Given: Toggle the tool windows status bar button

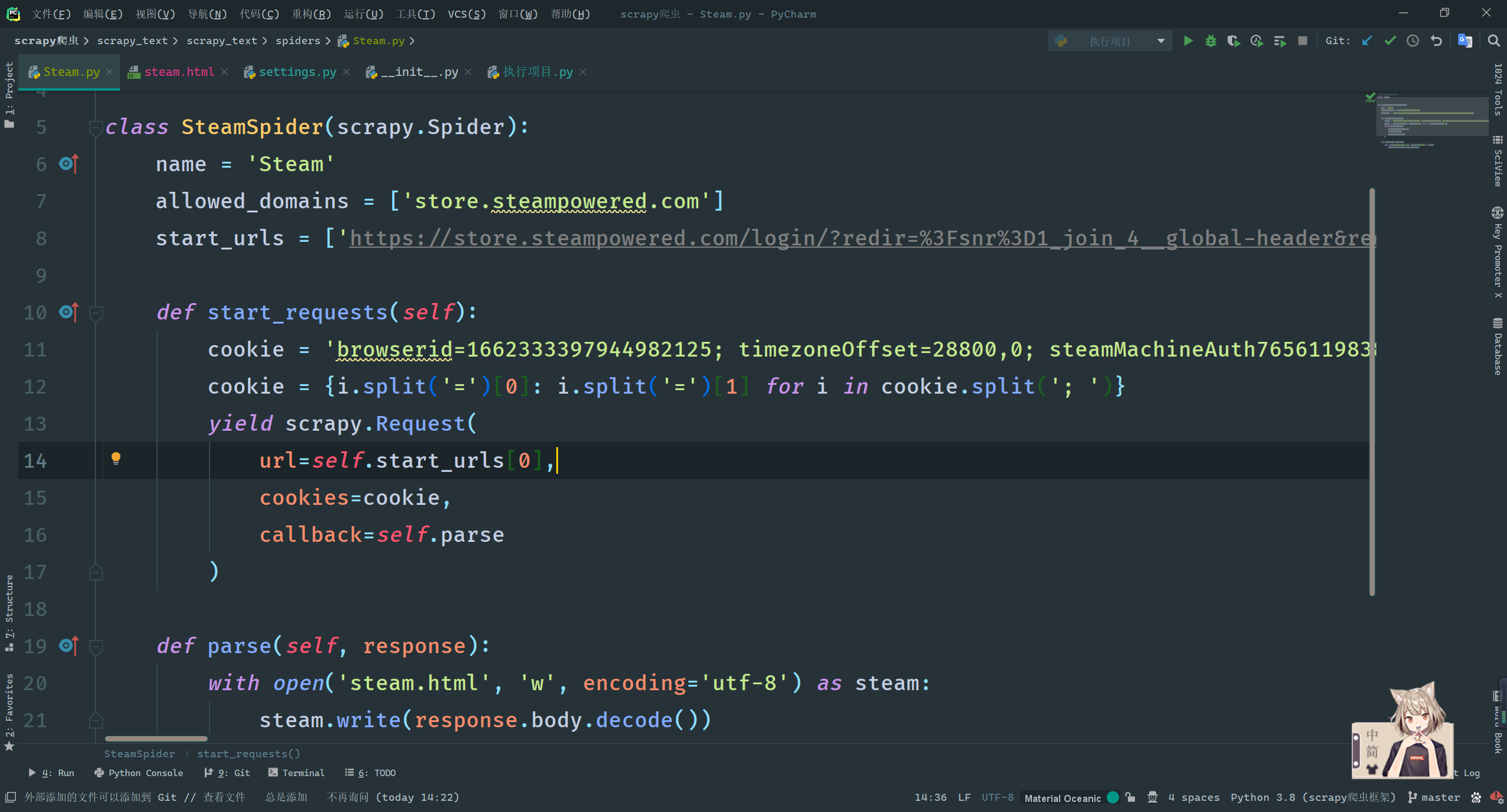Looking at the screenshot, I should (10, 797).
